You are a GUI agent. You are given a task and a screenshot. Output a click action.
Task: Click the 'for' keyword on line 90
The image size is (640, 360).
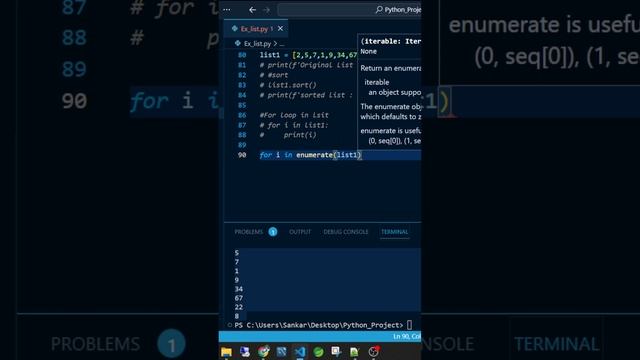[266, 155]
